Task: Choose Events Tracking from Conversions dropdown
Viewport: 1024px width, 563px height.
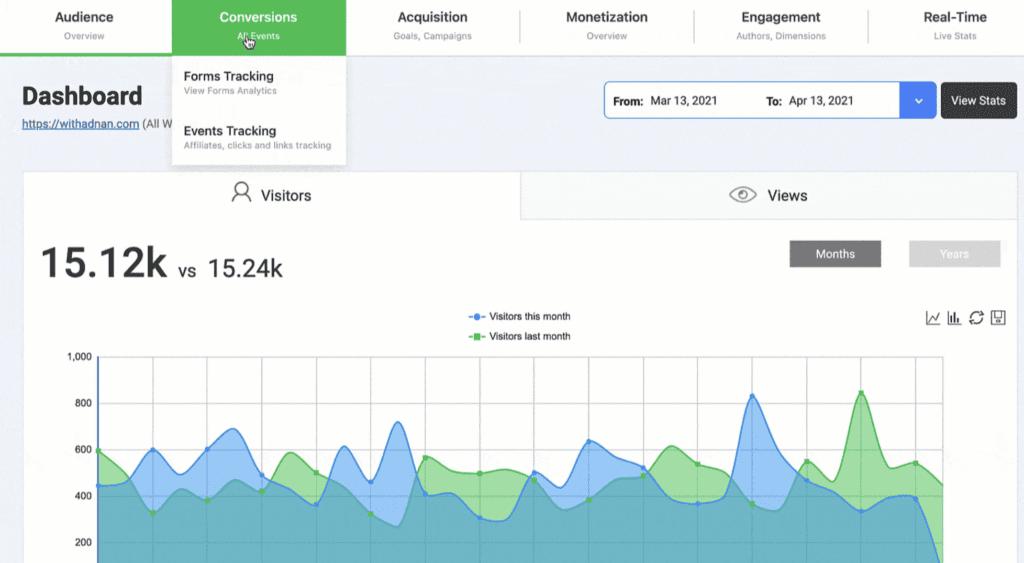Action: tap(230, 137)
